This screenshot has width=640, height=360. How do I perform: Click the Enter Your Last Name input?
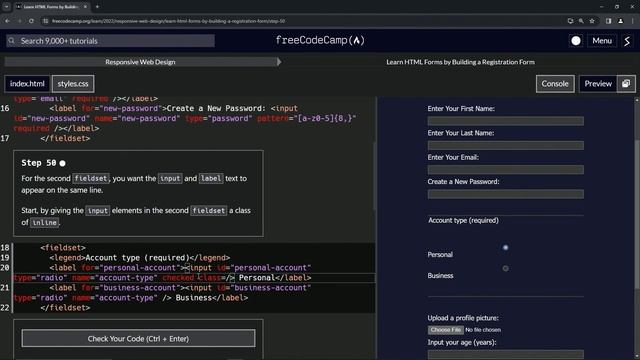coord(506,145)
